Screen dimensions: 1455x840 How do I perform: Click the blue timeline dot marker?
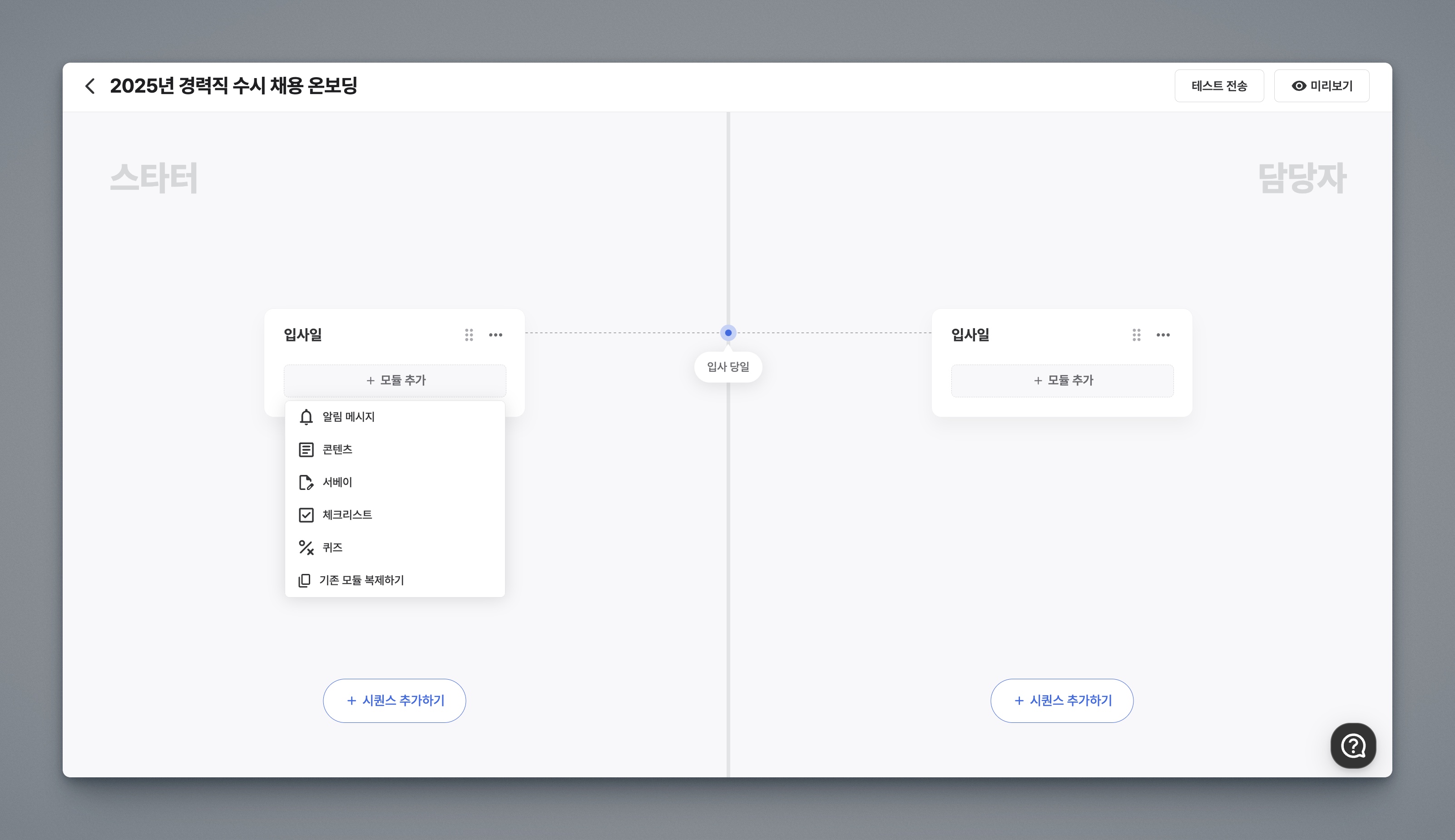coord(728,333)
